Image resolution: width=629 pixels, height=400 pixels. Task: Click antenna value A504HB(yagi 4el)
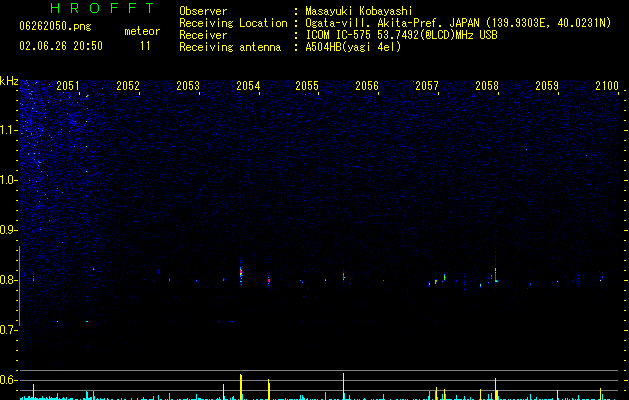[353, 47]
